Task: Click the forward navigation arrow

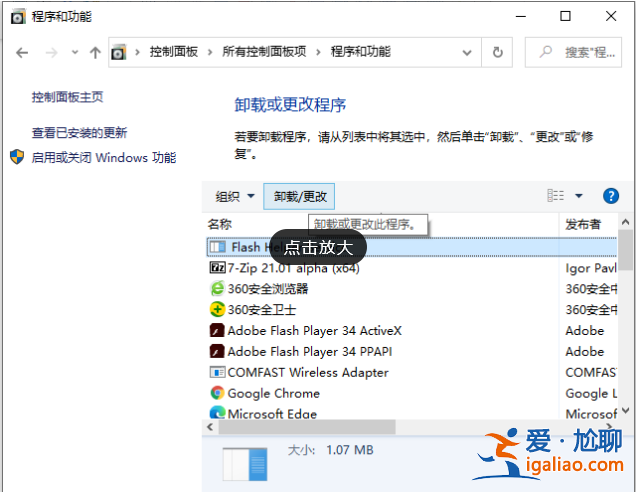Action: 52,53
